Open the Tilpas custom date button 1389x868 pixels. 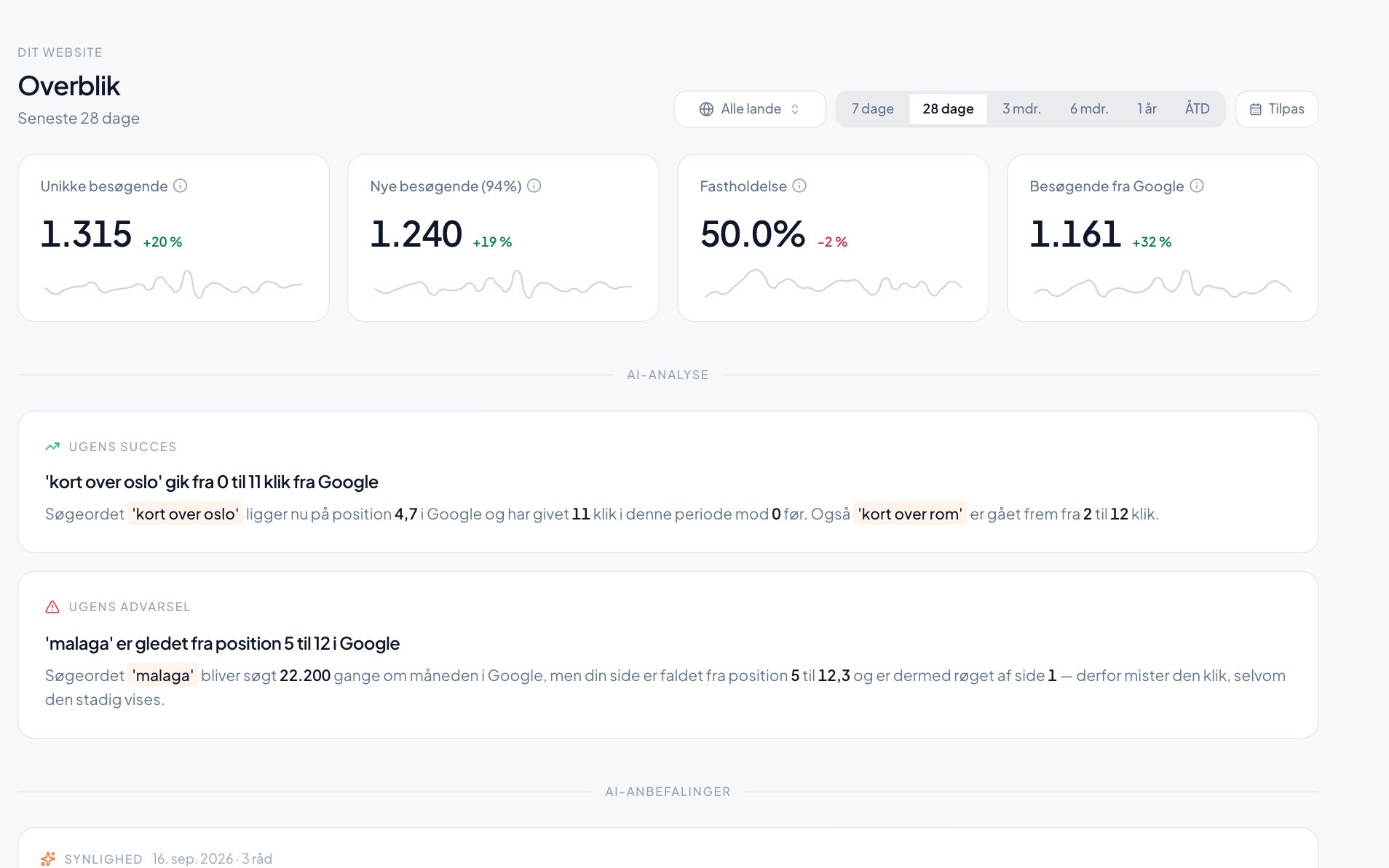[1277, 109]
